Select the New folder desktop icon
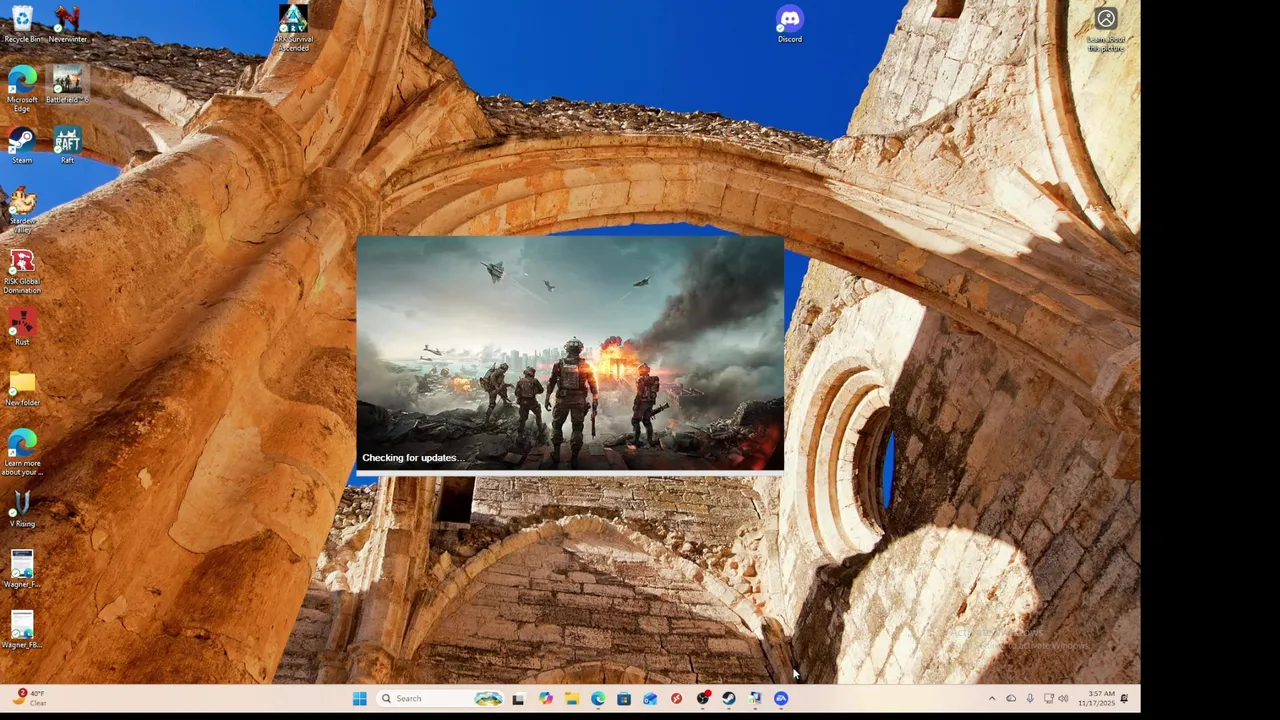The width and height of the screenshot is (1280, 720). point(22,388)
